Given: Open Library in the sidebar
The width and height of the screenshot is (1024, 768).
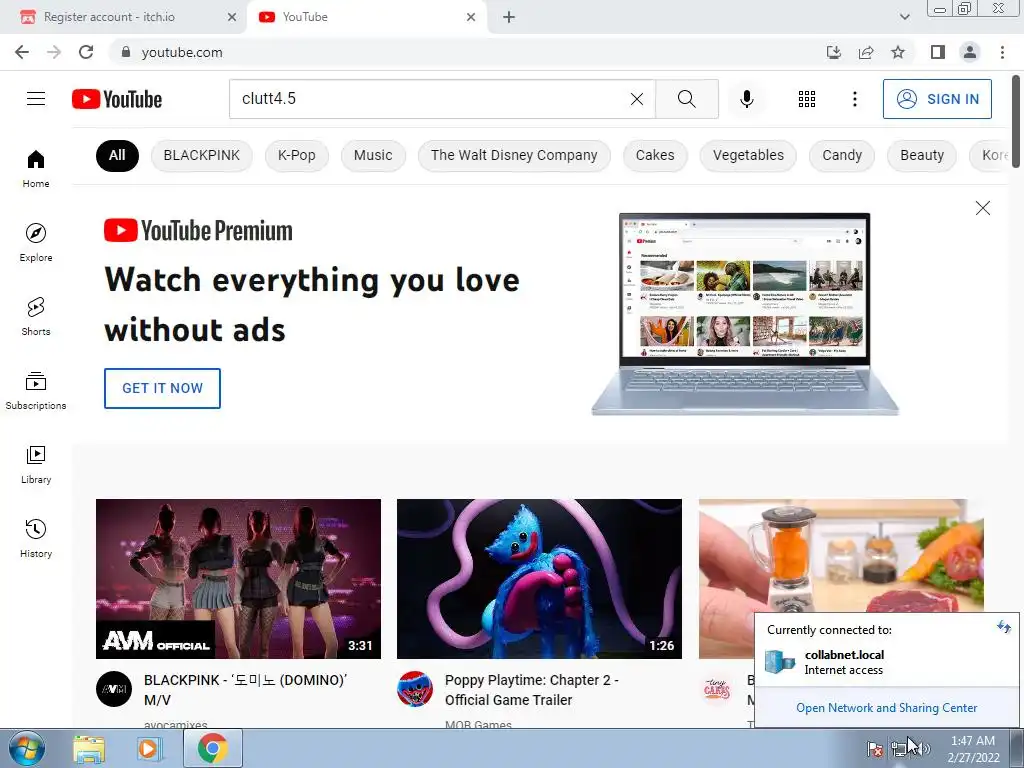Looking at the screenshot, I should [36, 464].
